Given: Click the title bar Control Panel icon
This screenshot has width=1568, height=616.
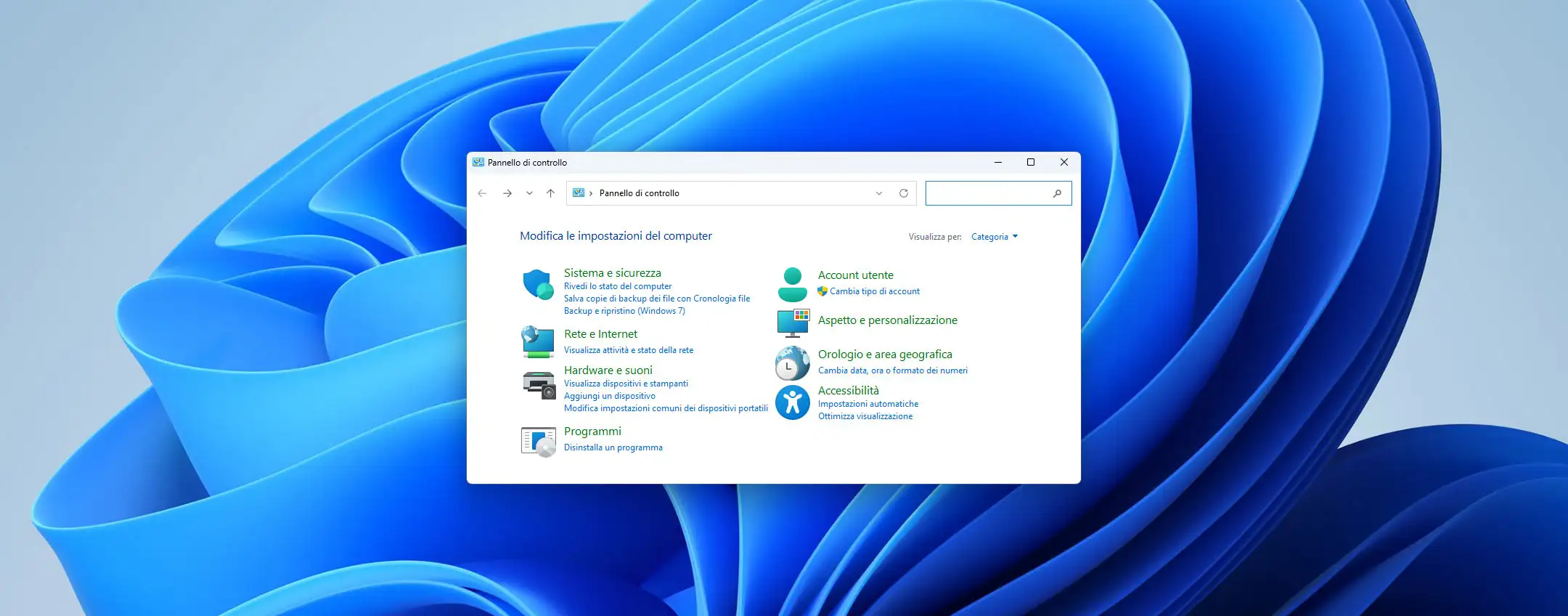Looking at the screenshot, I should [x=478, y=162].
